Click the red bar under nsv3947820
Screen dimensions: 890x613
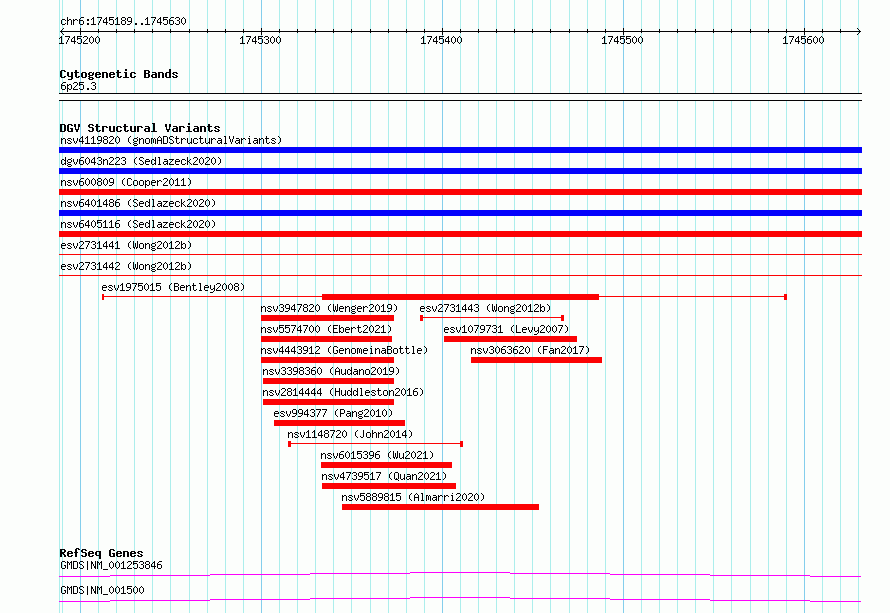point(328,318)
